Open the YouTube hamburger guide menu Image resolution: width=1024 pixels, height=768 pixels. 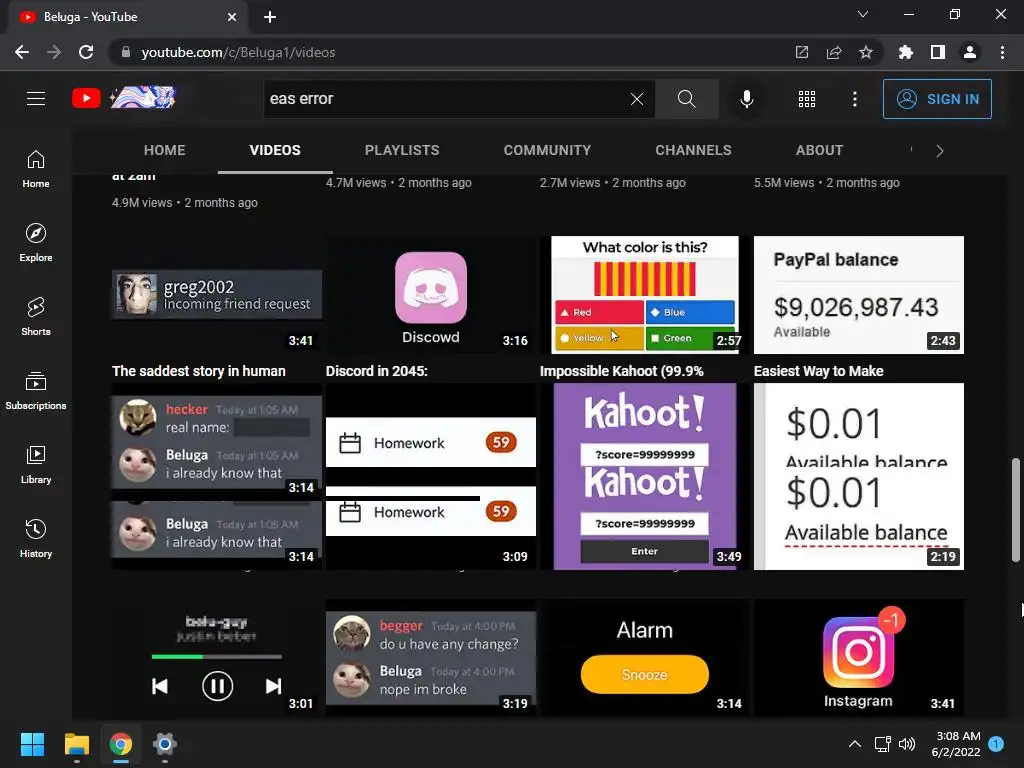click(36, 99)
